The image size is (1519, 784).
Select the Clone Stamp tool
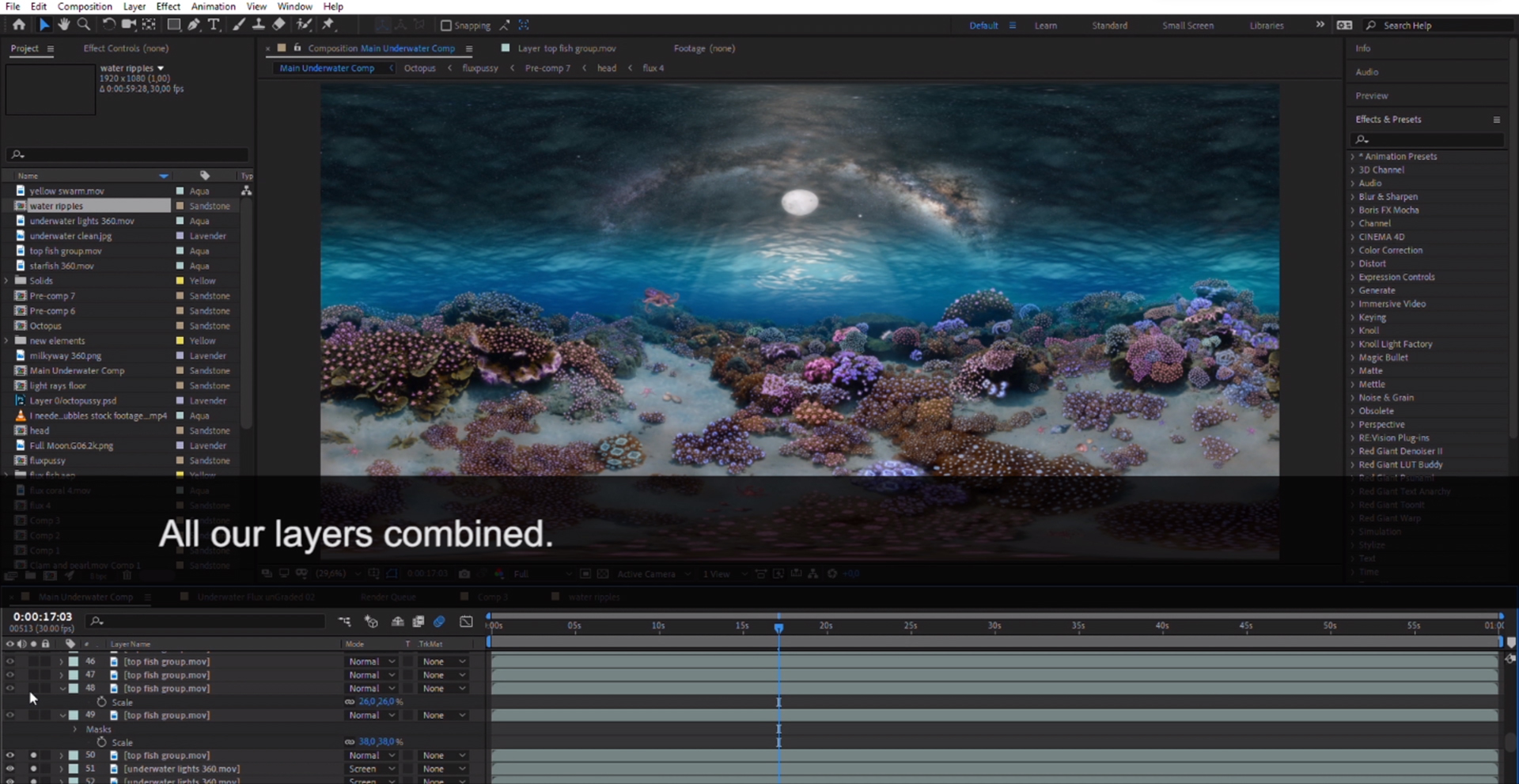coord(259,25)
